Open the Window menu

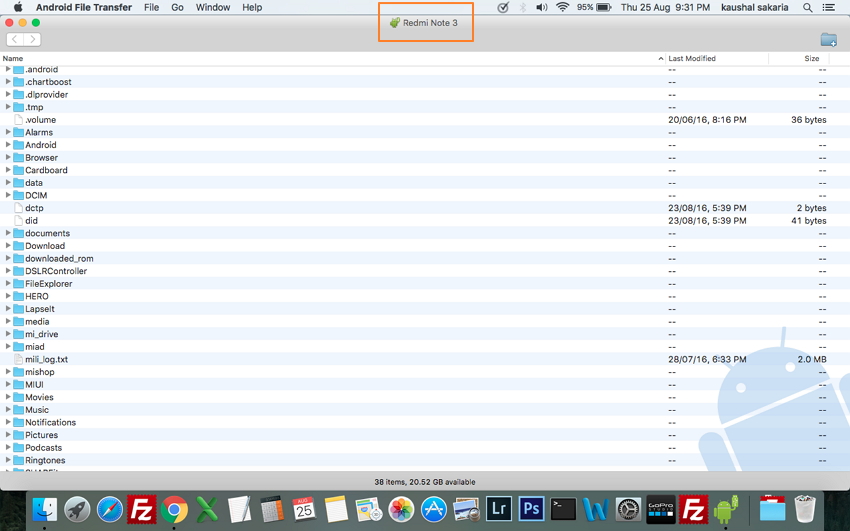(212, 8)
